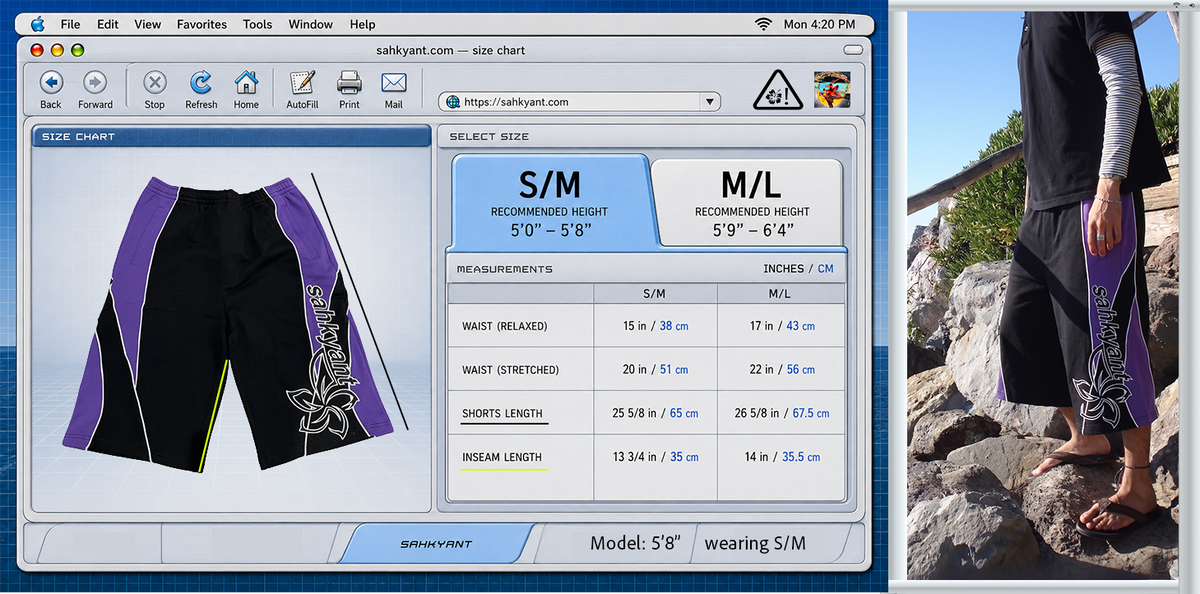Click the 17 in / 43 cm cell

[x=781, y=326]
